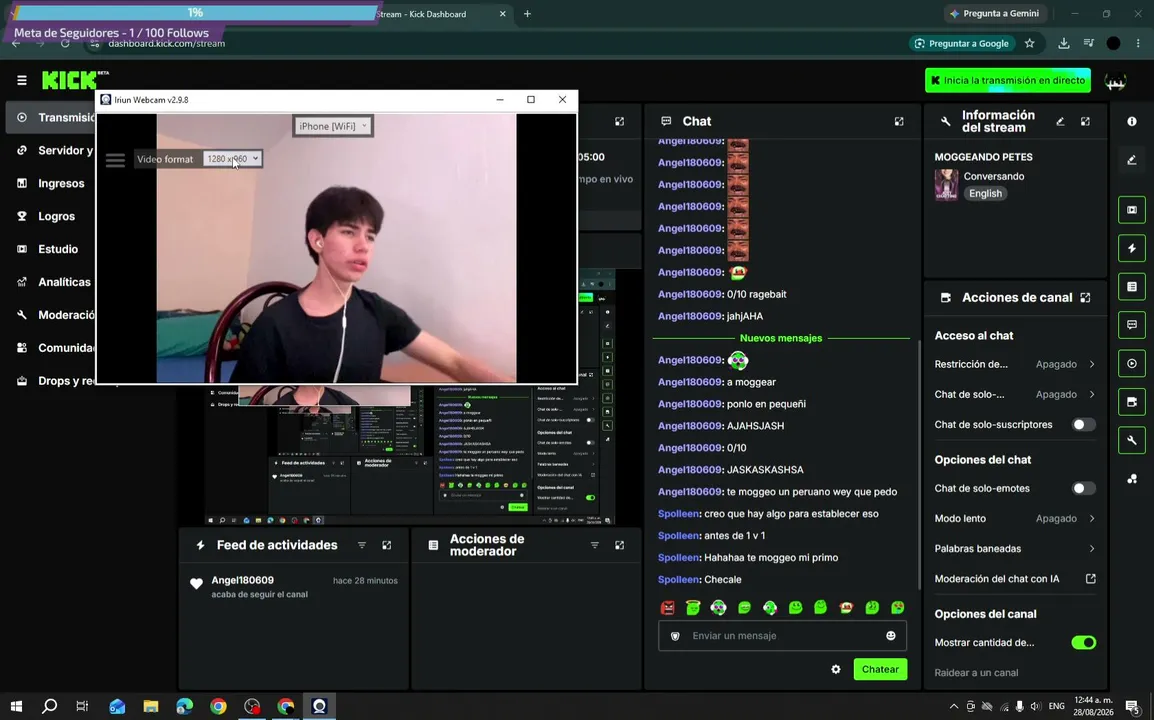
Task: Click the English language tag
Action: point(985,194)
